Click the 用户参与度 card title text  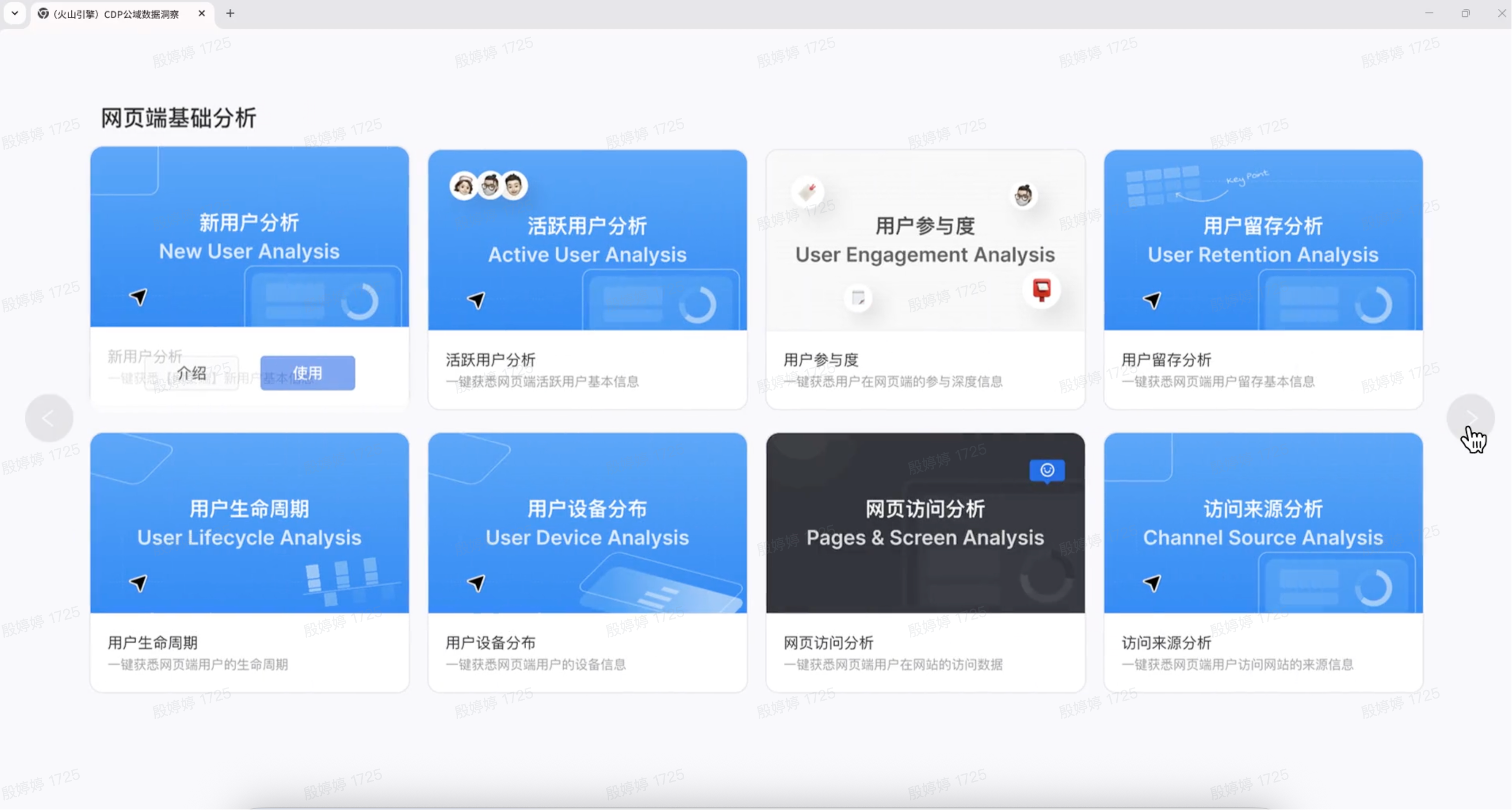click(x=821, y=360)
